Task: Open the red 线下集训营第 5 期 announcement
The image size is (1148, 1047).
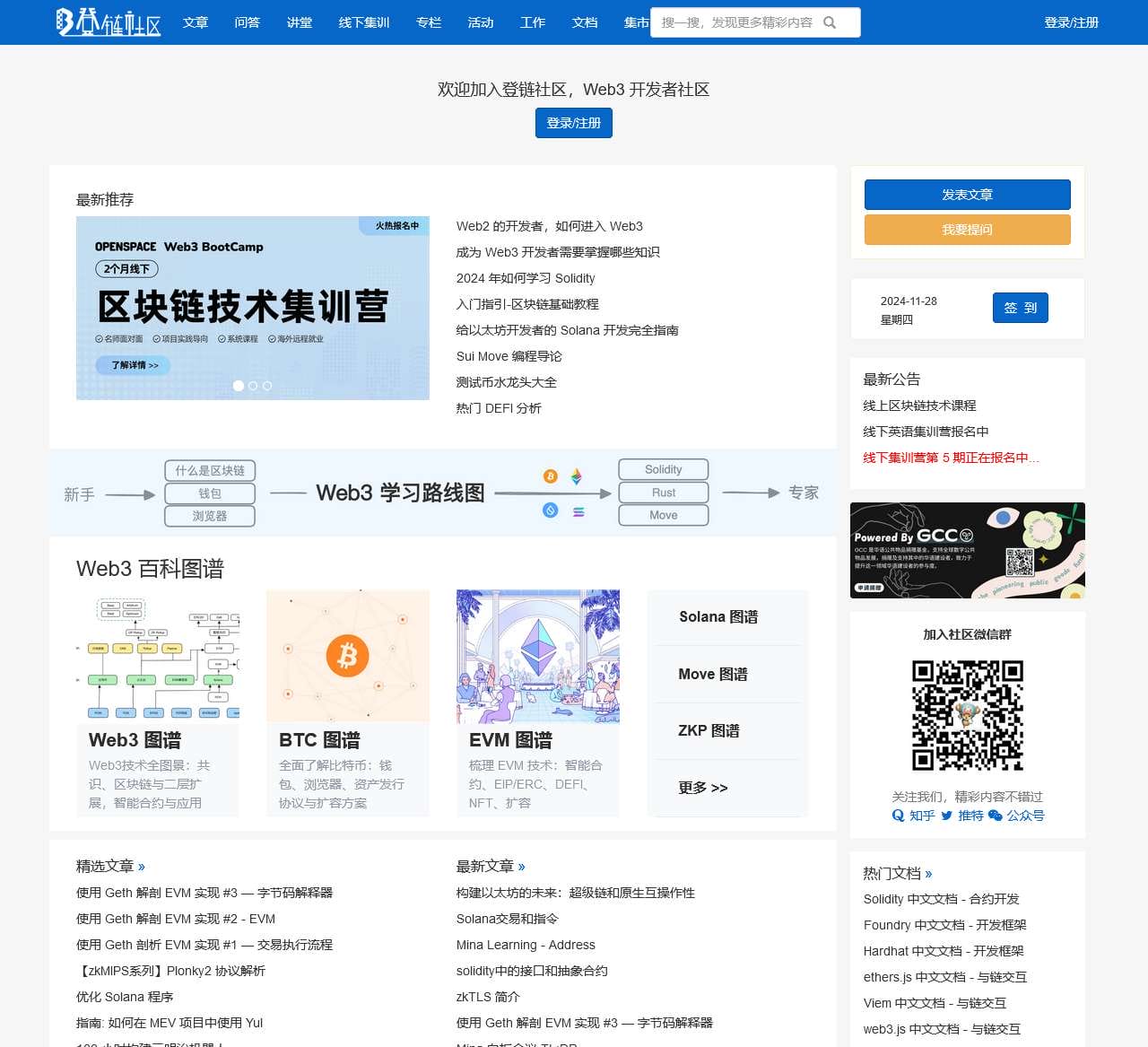Action: [951, 458]
